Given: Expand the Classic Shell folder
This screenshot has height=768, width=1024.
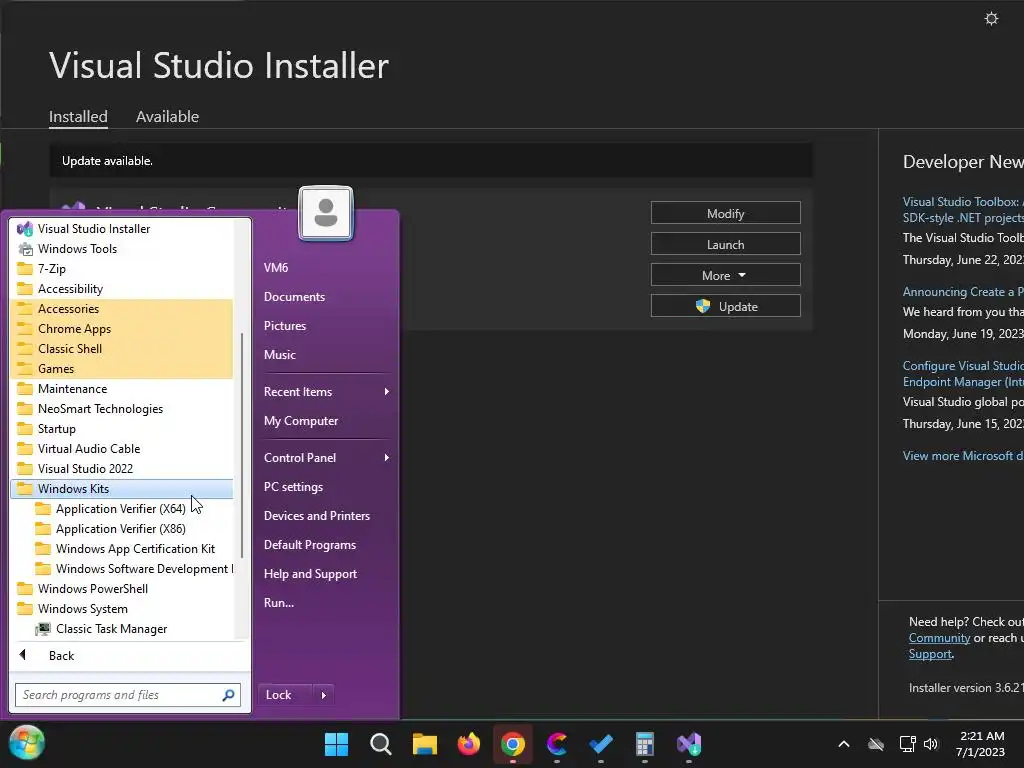Looking at the screenshot, I should (x=121, y=349).
